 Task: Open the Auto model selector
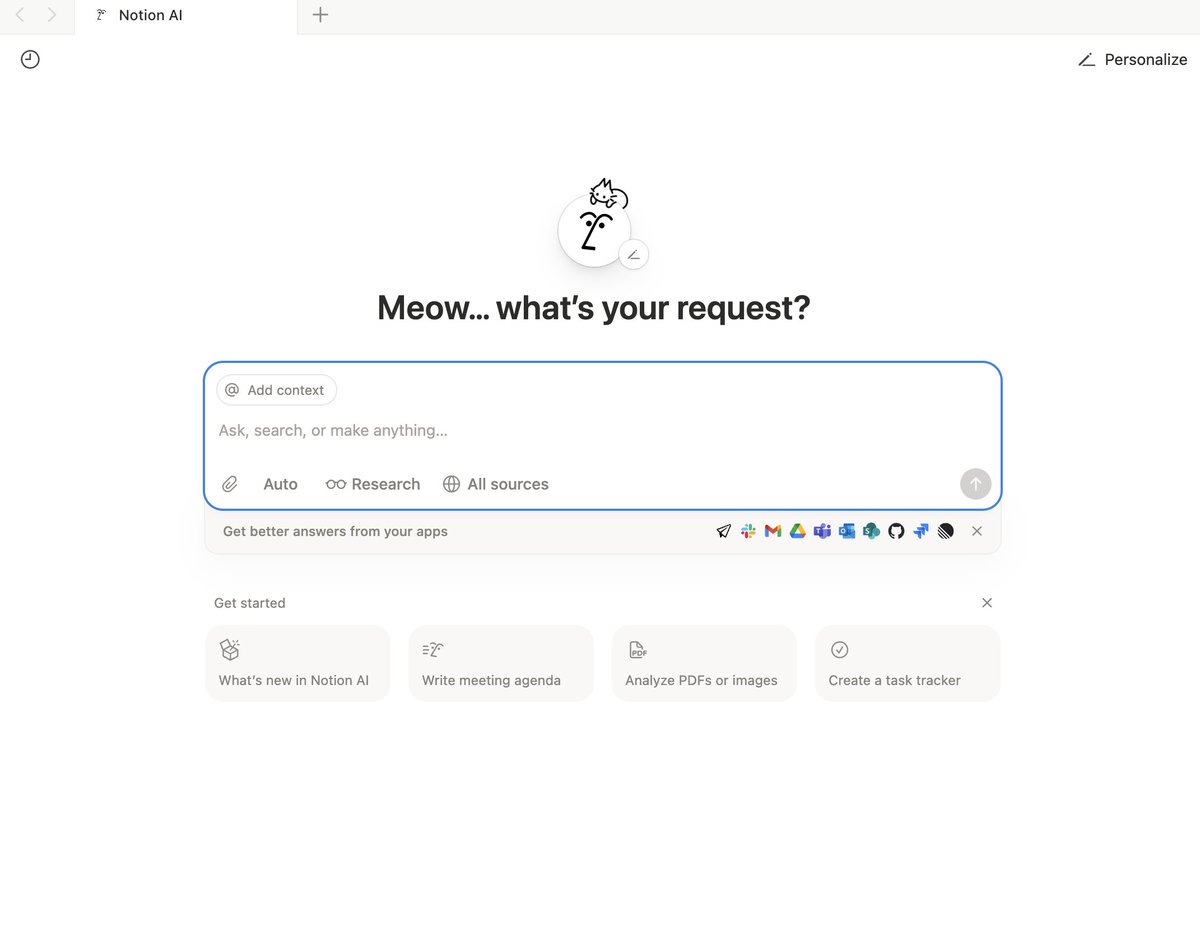coord(280,484)
